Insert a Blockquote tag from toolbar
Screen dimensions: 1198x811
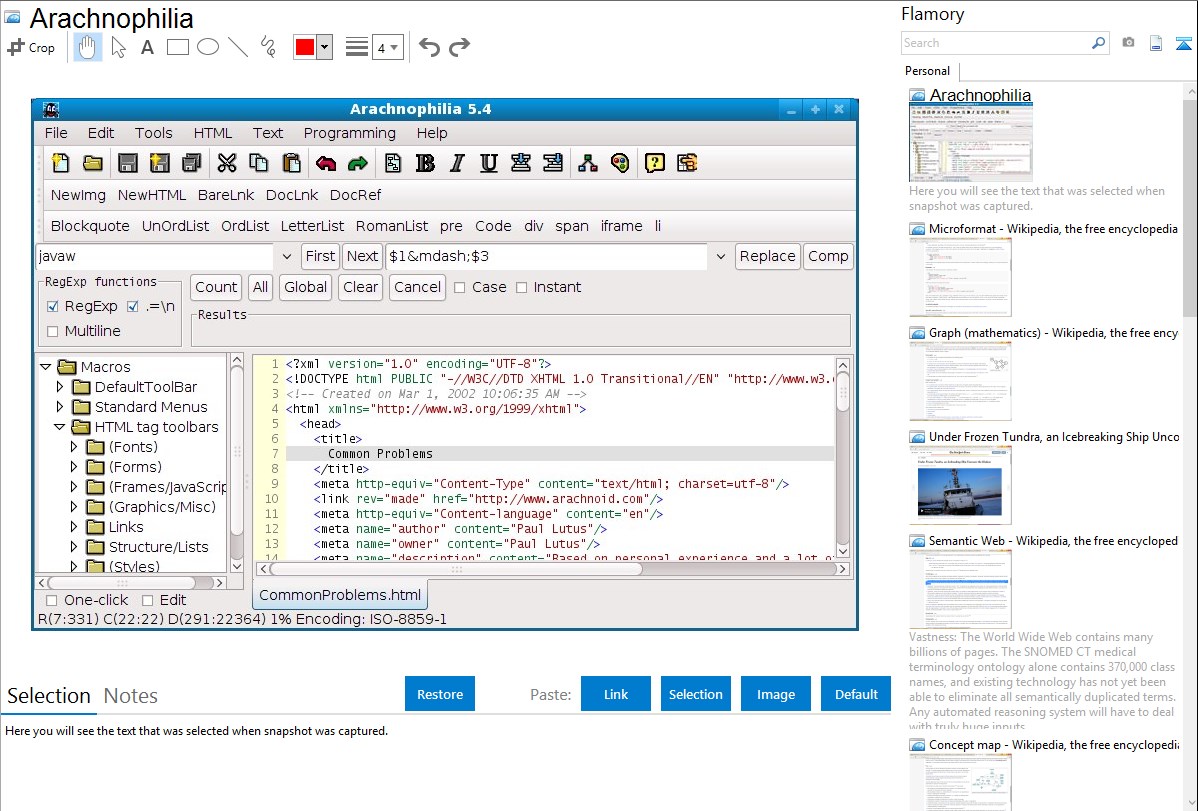click(x=90, y=226)
